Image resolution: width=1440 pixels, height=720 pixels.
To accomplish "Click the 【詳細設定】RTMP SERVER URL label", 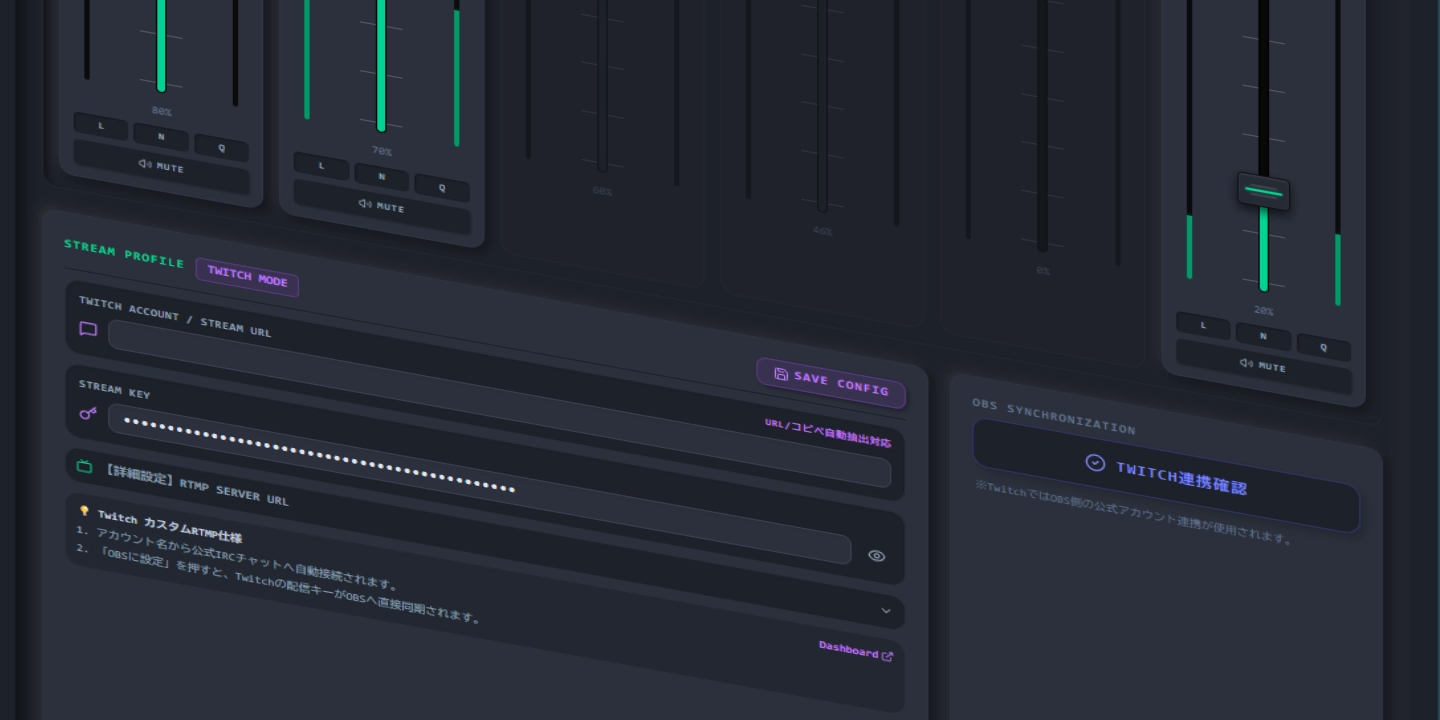I will 195,483.
